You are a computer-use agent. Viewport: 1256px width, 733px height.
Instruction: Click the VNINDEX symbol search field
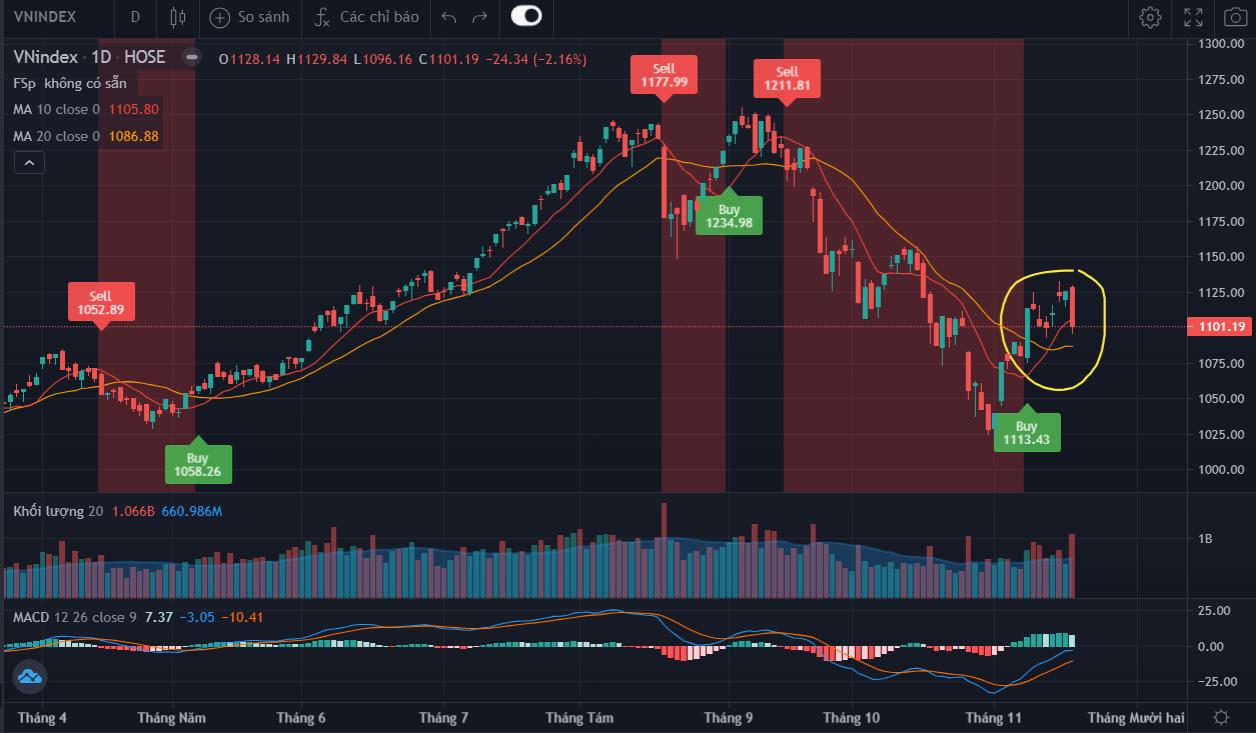(50, 17)
